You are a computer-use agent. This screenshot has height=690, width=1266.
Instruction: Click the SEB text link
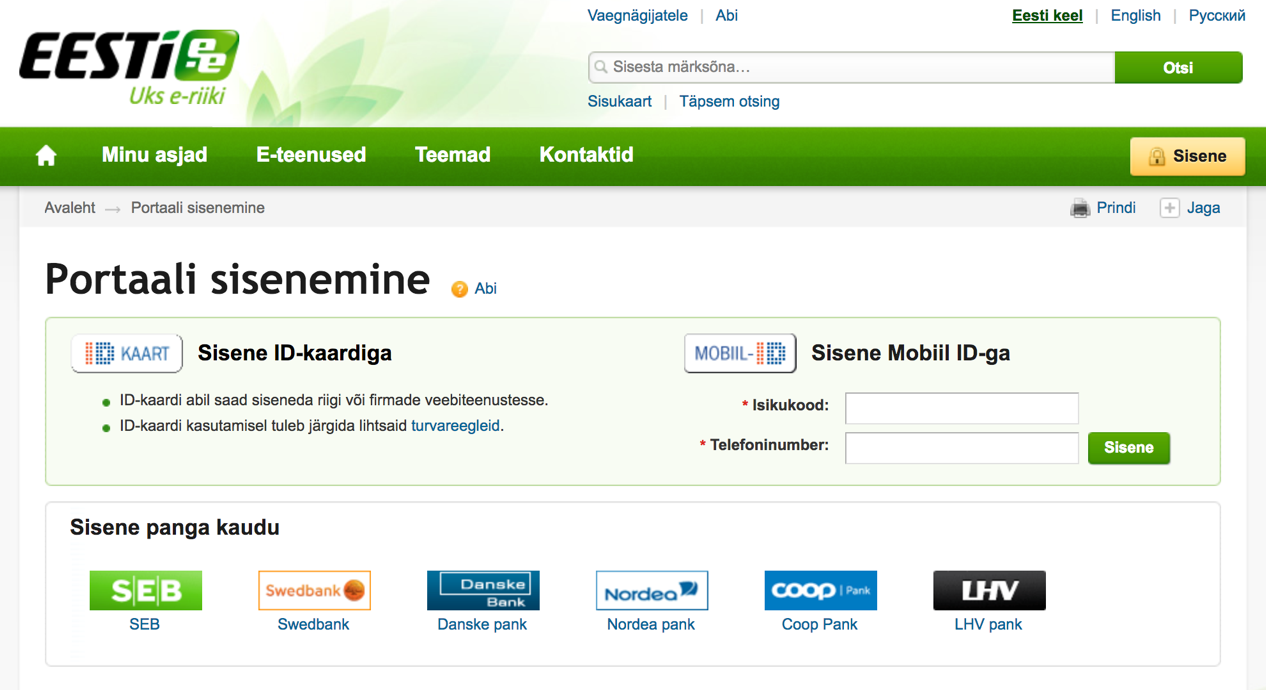tap(145, 625)
